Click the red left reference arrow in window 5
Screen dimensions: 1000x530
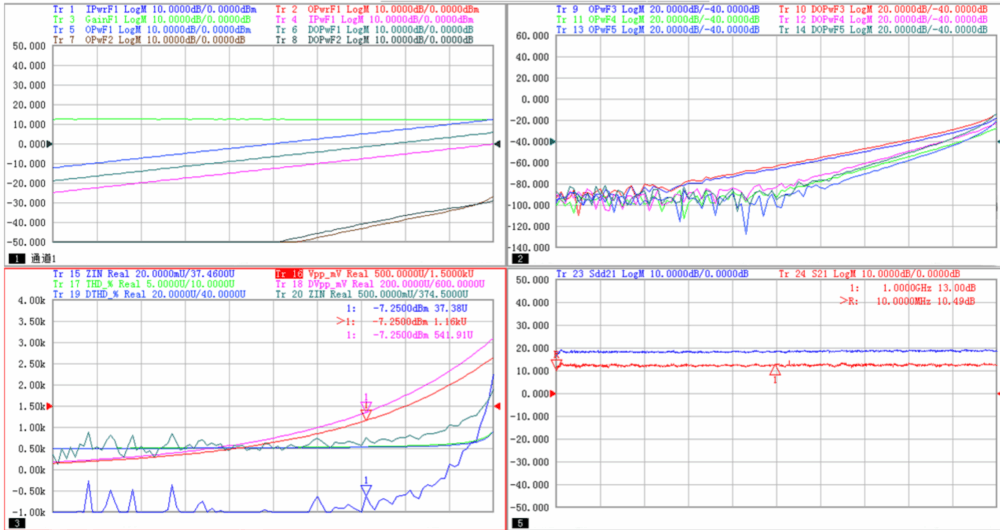tap(553, 393)
